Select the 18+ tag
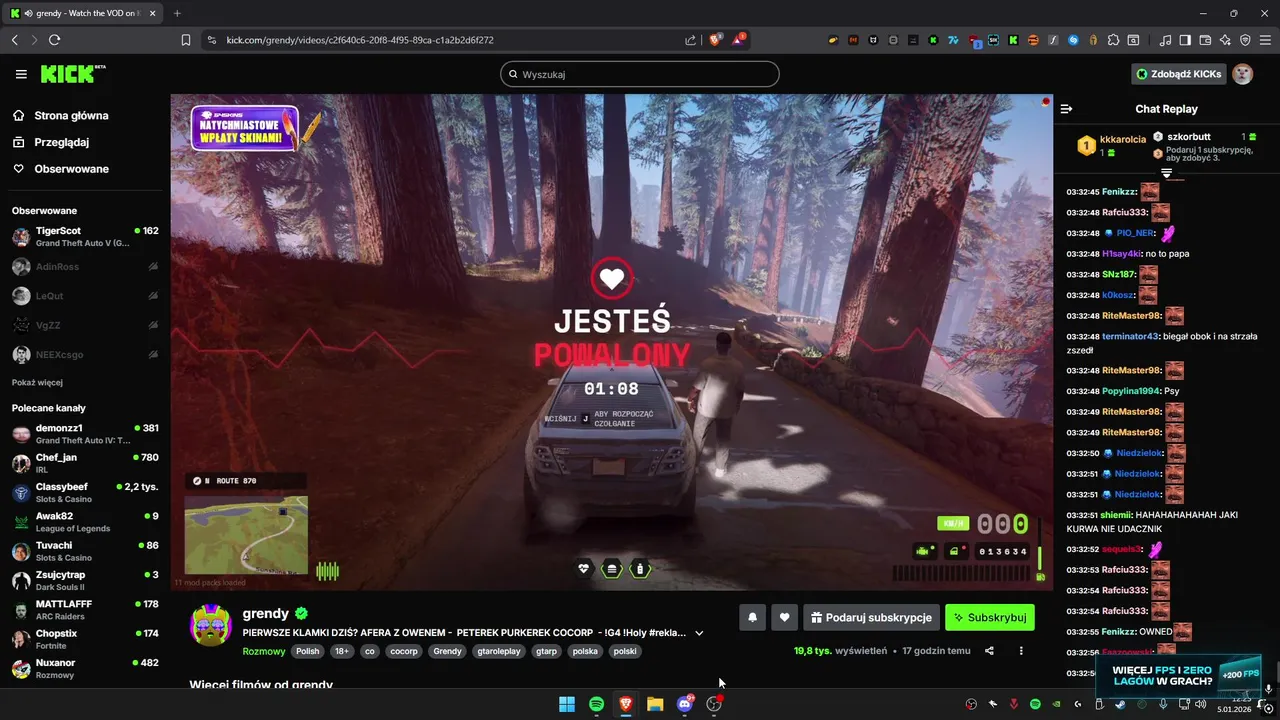 [x=342, y=651]
